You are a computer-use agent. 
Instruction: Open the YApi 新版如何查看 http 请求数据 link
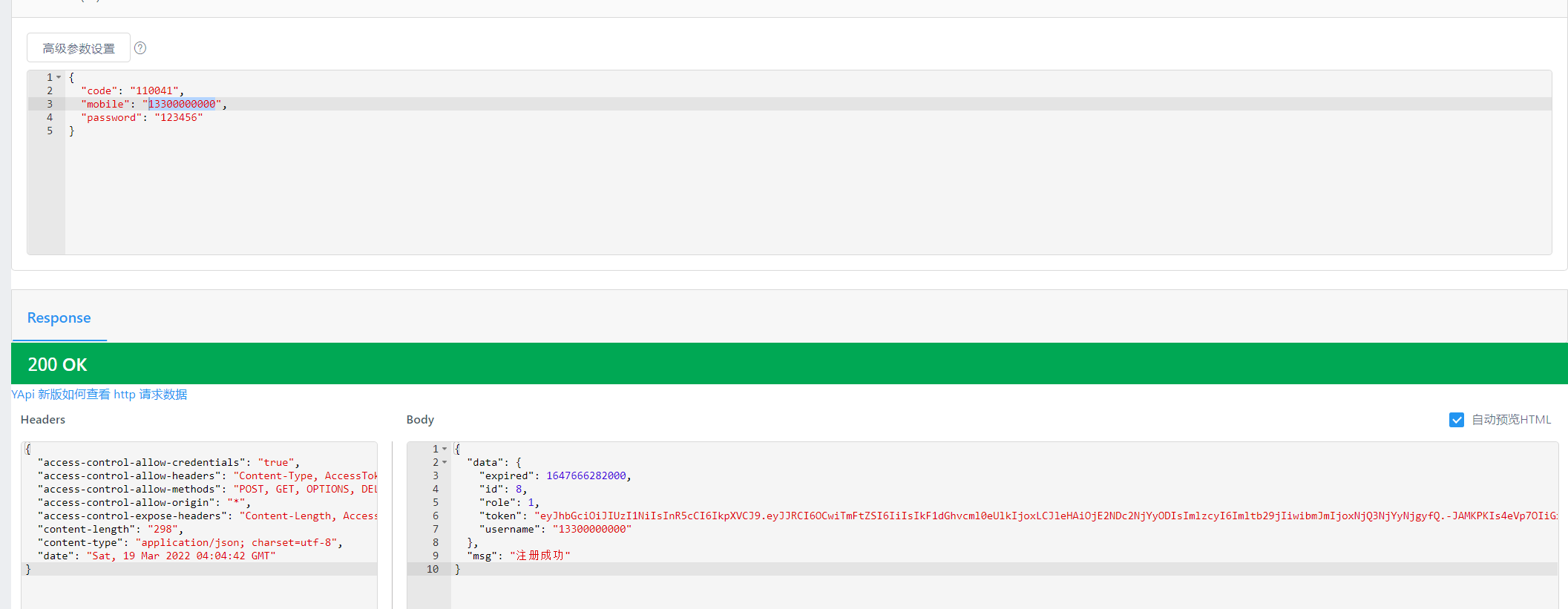coord(99,394)
